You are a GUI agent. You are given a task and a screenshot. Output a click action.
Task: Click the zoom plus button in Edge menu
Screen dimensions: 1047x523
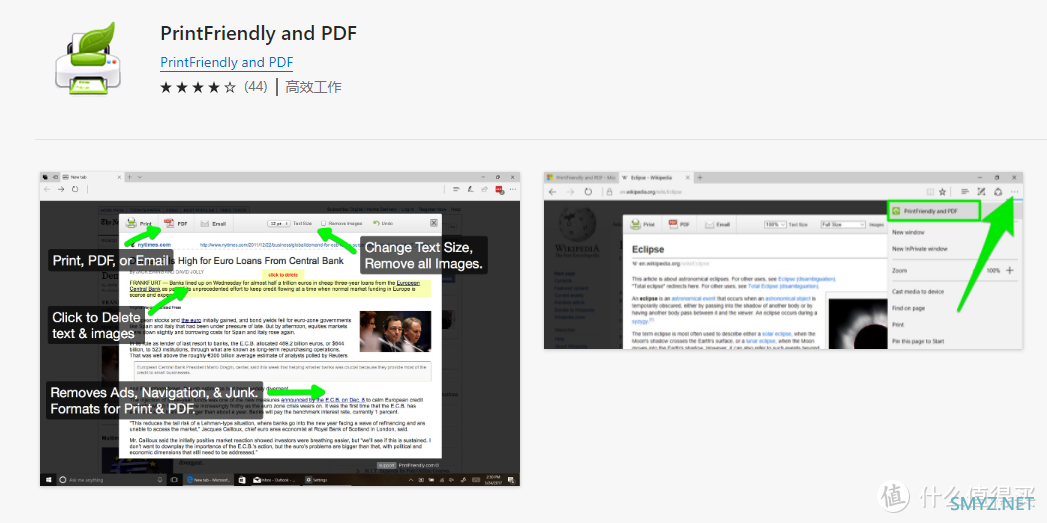click(1010, 271)
